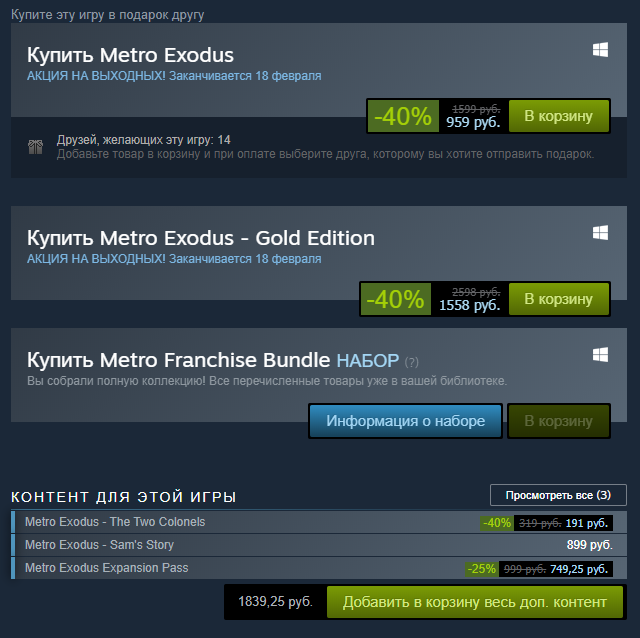Click Купить Metro Franchise Bundle title
This screenshot has width=640, height=638.
[x=178, y=359]
